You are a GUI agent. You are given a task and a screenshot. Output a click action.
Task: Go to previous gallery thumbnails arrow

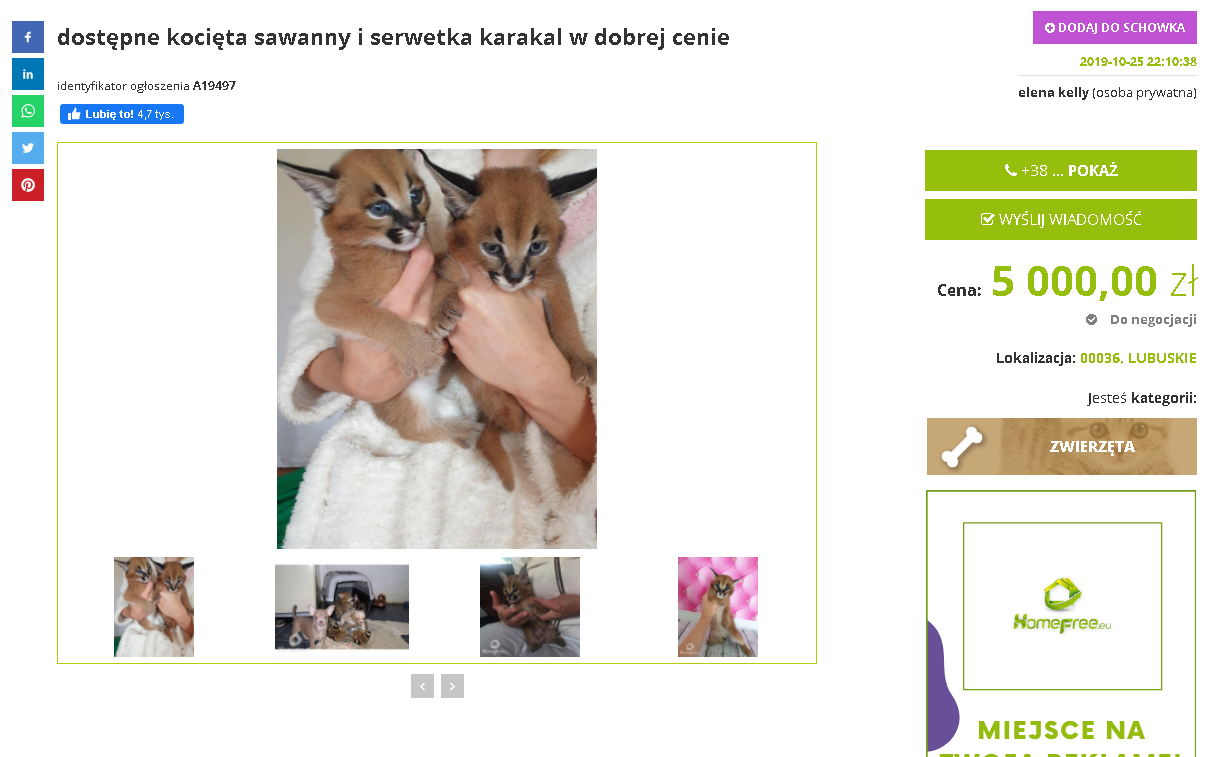422,686
